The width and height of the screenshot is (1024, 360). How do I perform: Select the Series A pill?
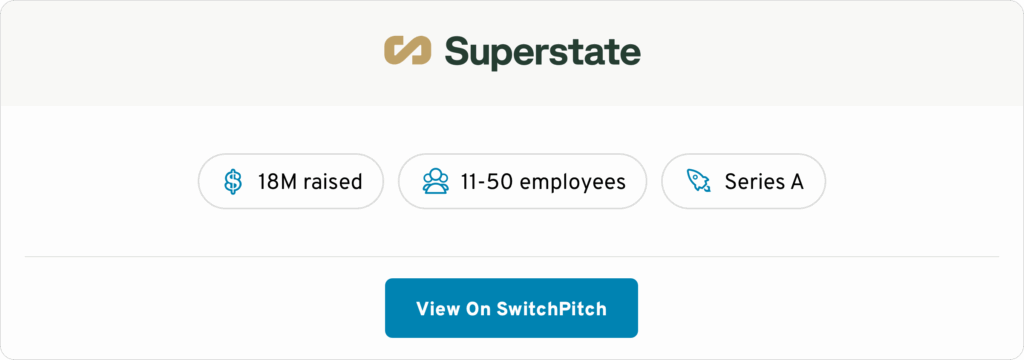click(743, 182)
